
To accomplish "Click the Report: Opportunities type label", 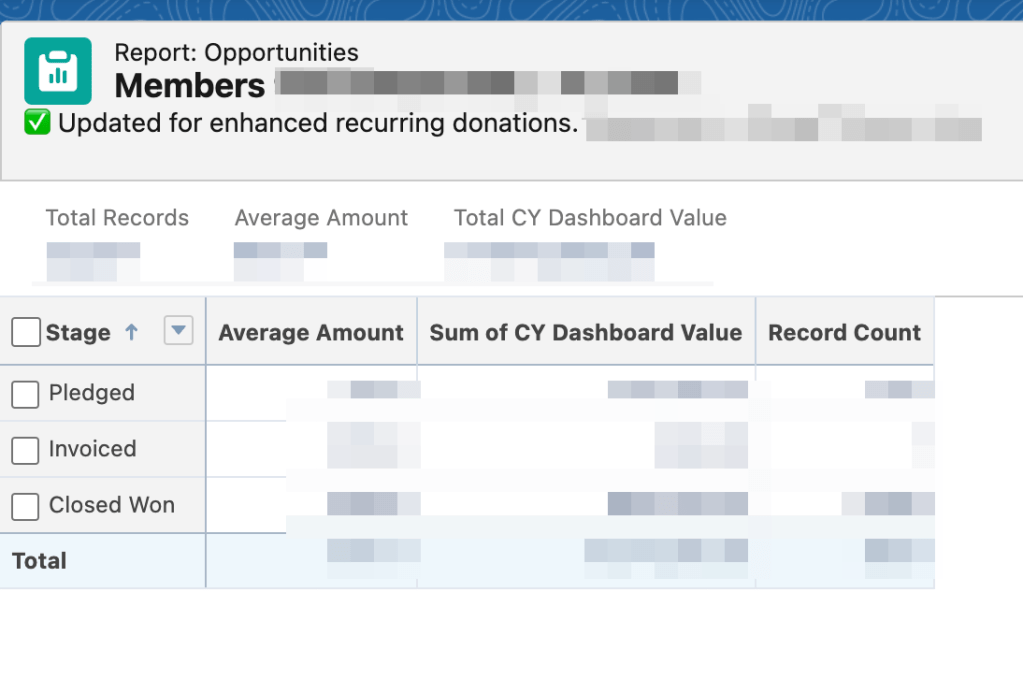I will tap(236, 53).
